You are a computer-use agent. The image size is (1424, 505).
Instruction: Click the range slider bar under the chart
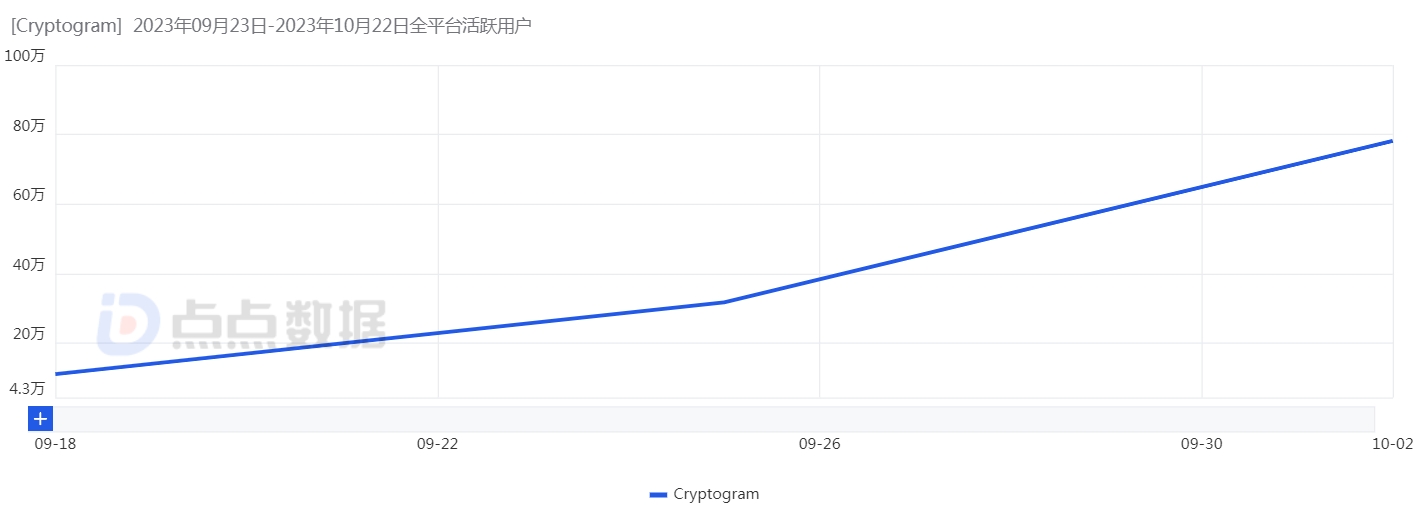[714, 419]
